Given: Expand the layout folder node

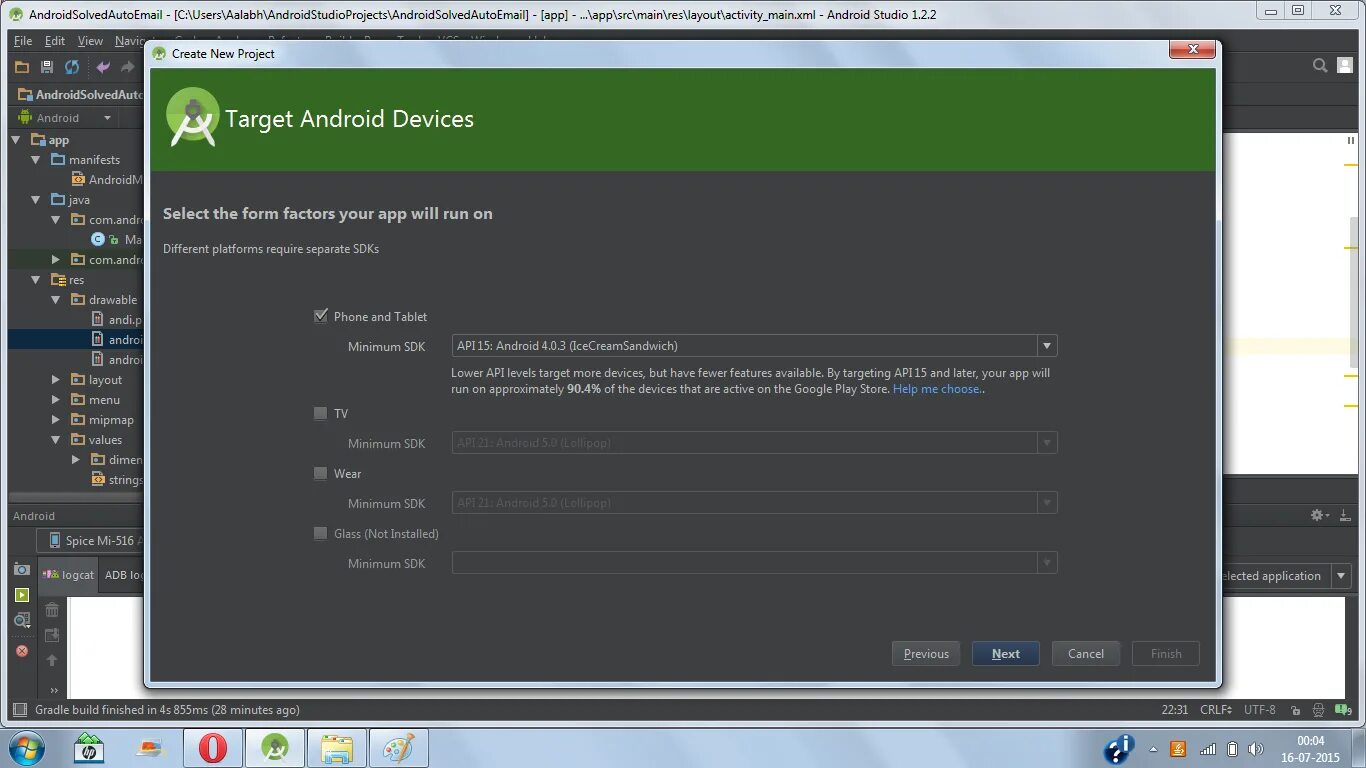Looking at the screenshot, I should (56, 380).
